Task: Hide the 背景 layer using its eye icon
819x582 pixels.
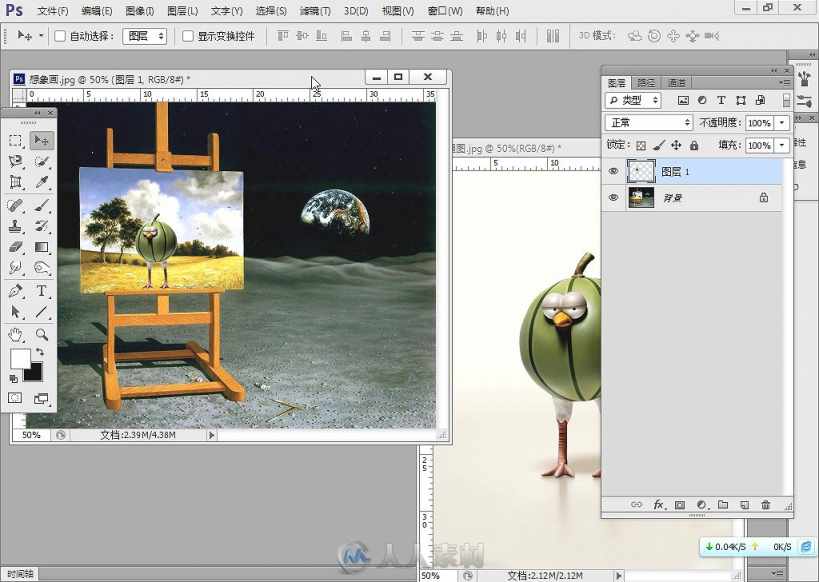Action: click(x=613, y=197)
